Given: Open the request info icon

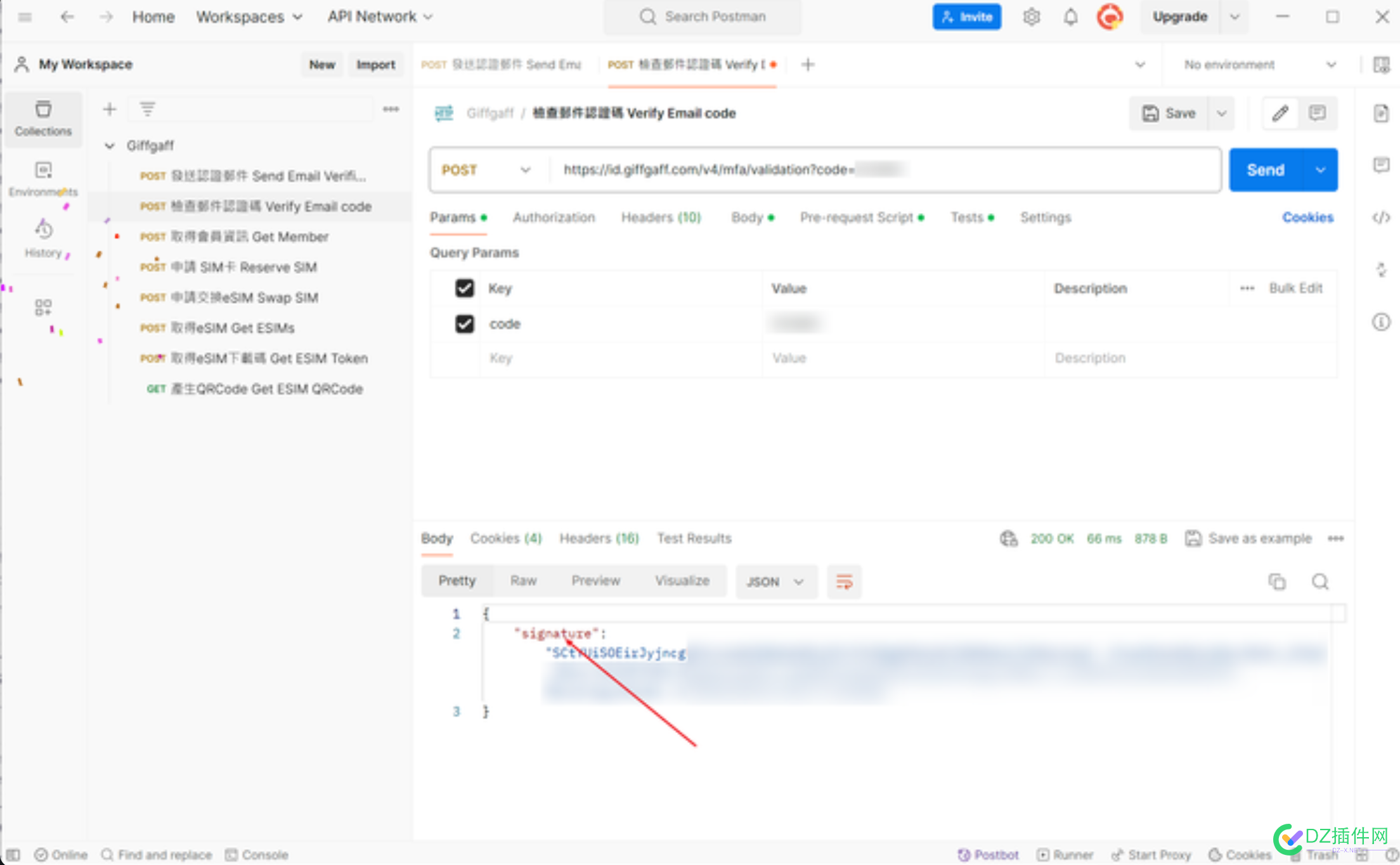Looking at the screenshot, I should tap(1381, 322).
